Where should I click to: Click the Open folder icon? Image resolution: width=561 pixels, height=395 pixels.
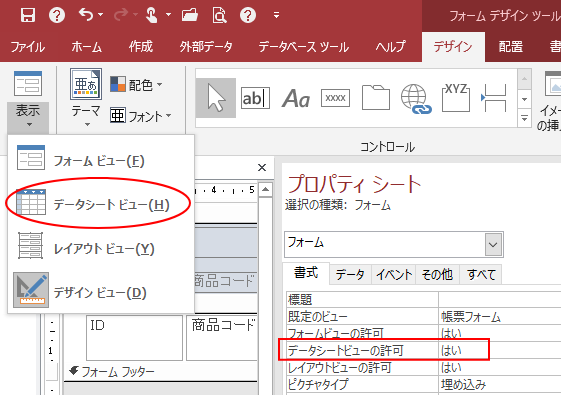coord(190,15)
